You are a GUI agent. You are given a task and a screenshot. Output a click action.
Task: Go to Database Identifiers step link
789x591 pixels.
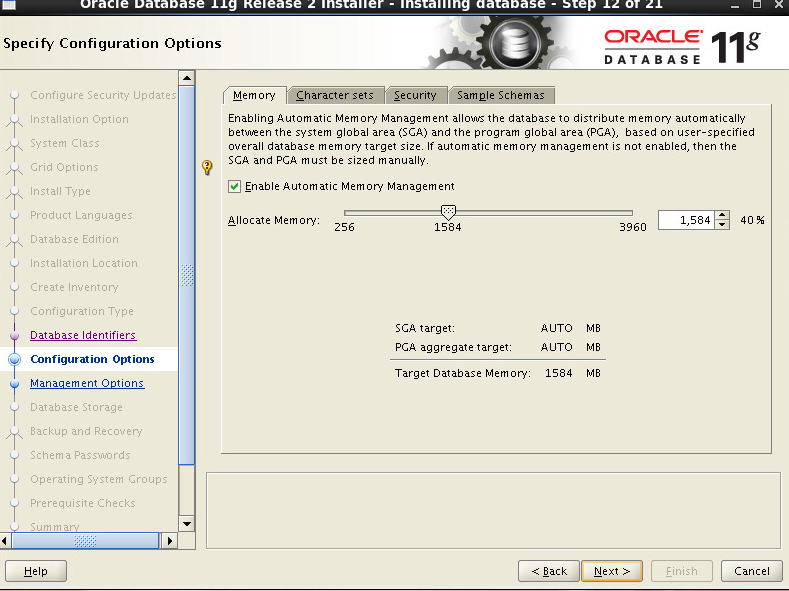pos(83,335)
